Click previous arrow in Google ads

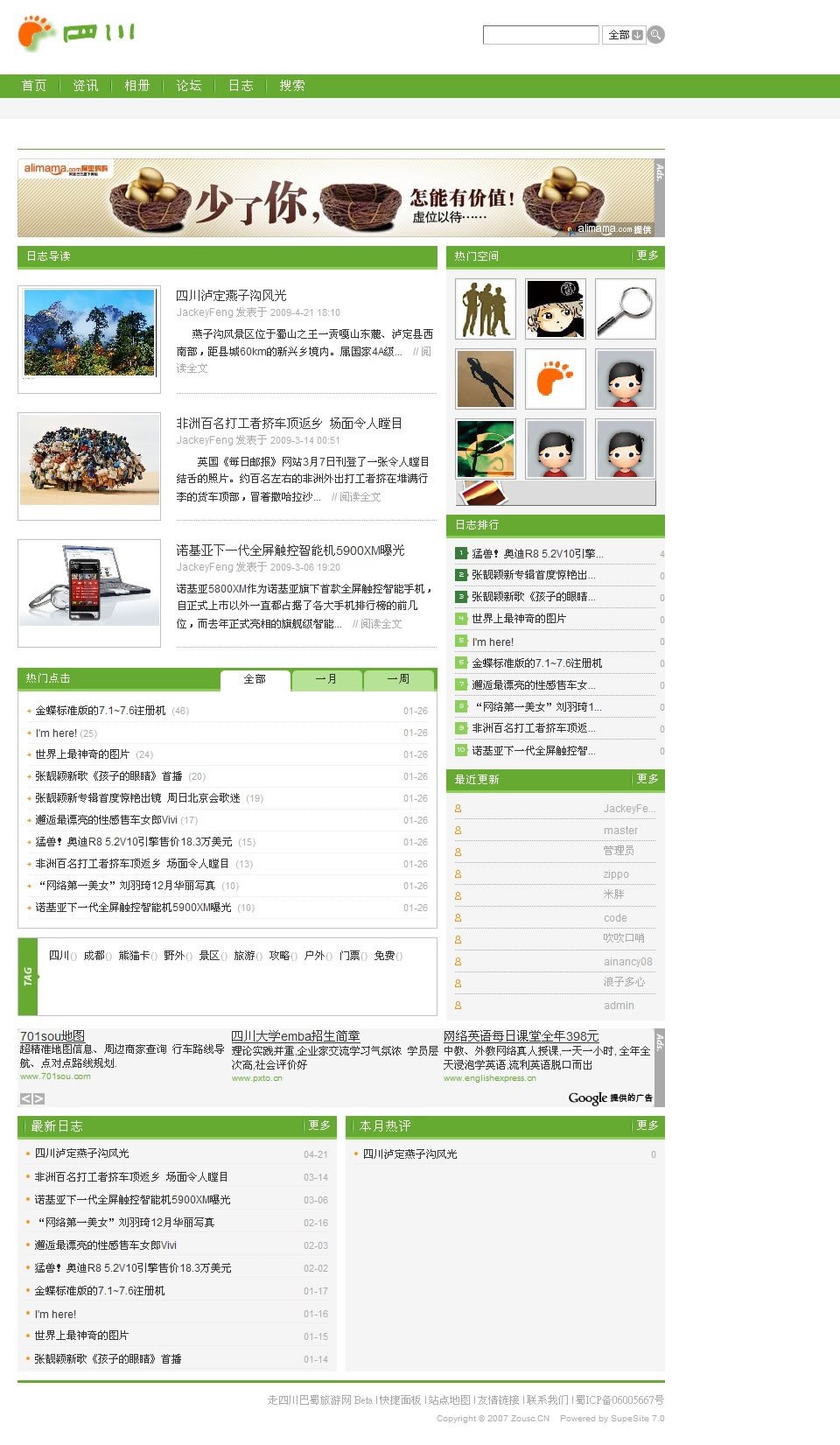point(25,1098)
